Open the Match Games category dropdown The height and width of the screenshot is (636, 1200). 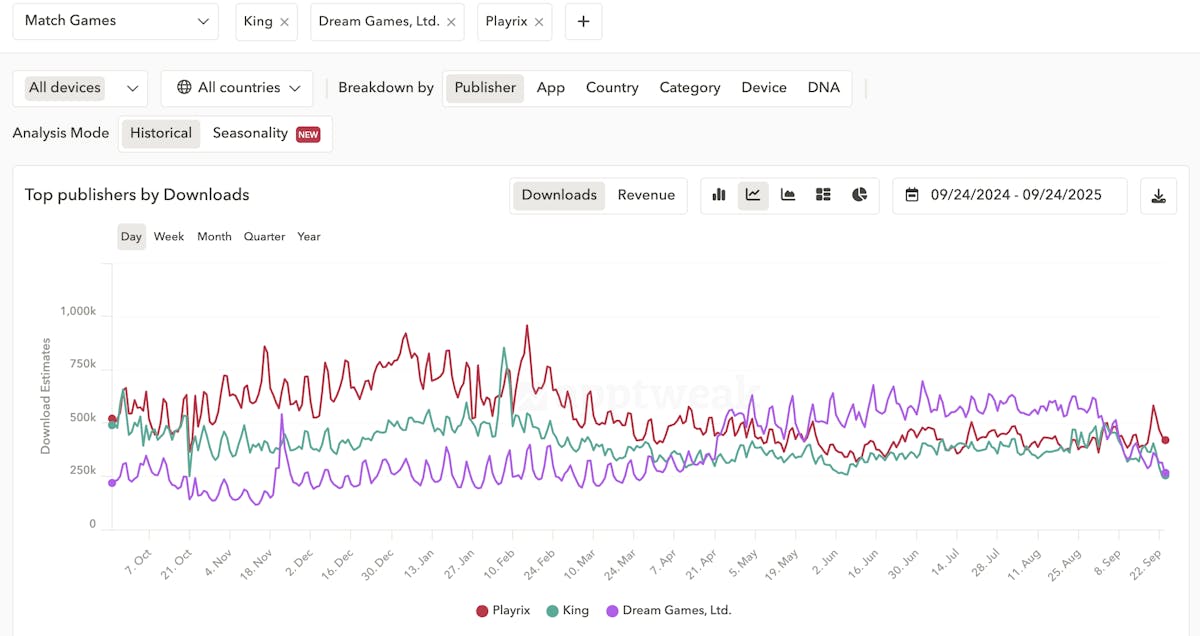[115, 21]
